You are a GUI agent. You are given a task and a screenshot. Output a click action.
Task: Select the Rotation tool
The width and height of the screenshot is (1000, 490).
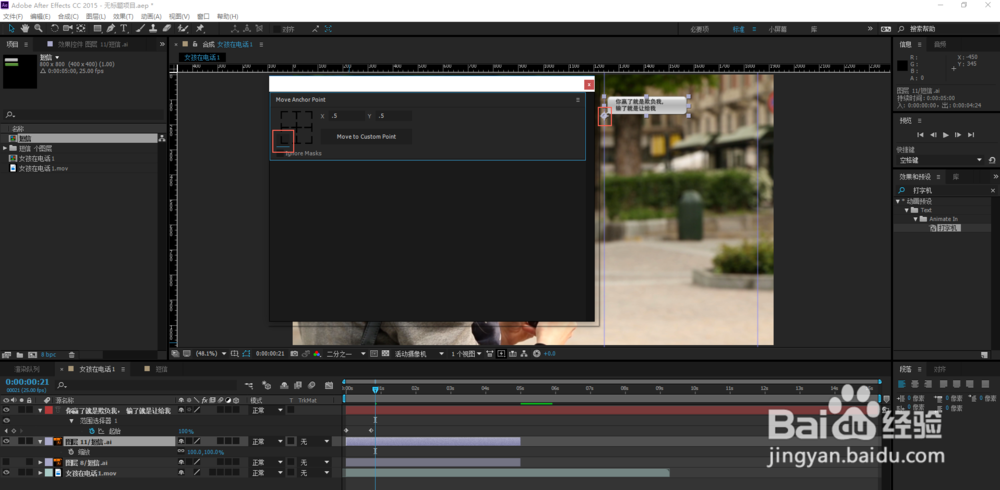[55, 29]
